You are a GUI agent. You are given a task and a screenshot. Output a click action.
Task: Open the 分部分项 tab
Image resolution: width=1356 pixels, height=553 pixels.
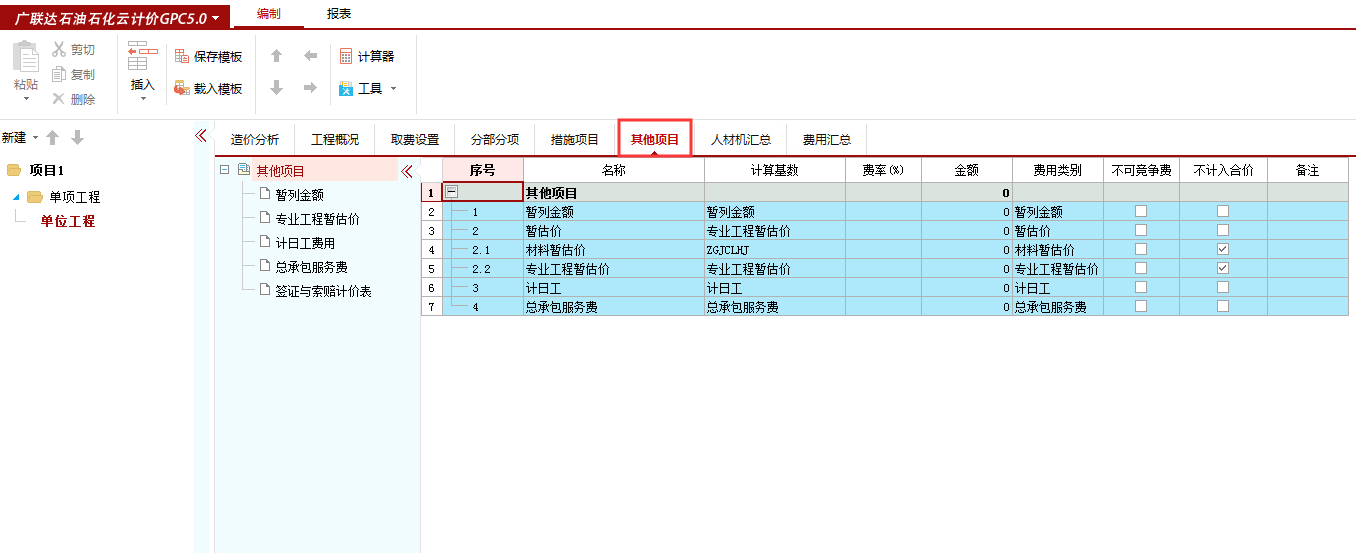click(x=495, y=140)
